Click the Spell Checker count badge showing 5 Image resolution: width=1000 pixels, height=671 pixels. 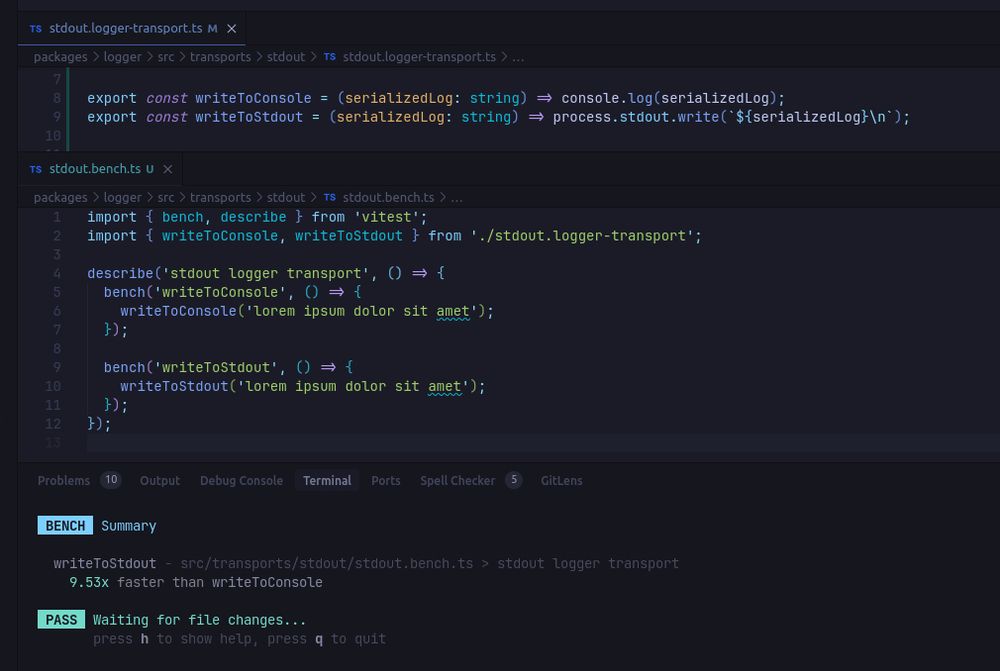(514, 480)
